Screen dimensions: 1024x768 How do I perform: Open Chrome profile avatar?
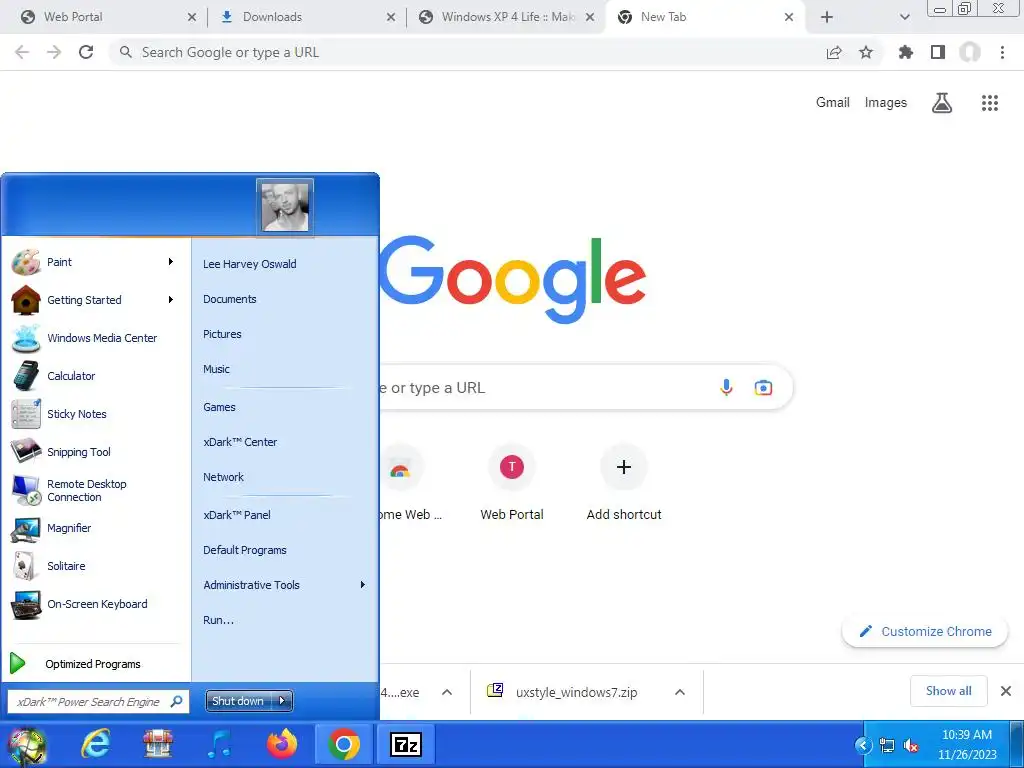pyautogui.click(x=970, y=52)
